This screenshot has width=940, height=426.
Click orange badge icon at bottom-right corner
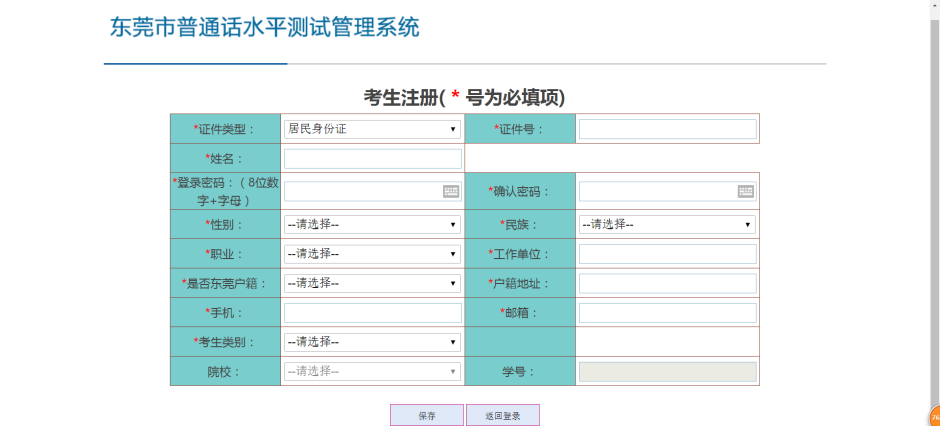[x=934, y=416]
